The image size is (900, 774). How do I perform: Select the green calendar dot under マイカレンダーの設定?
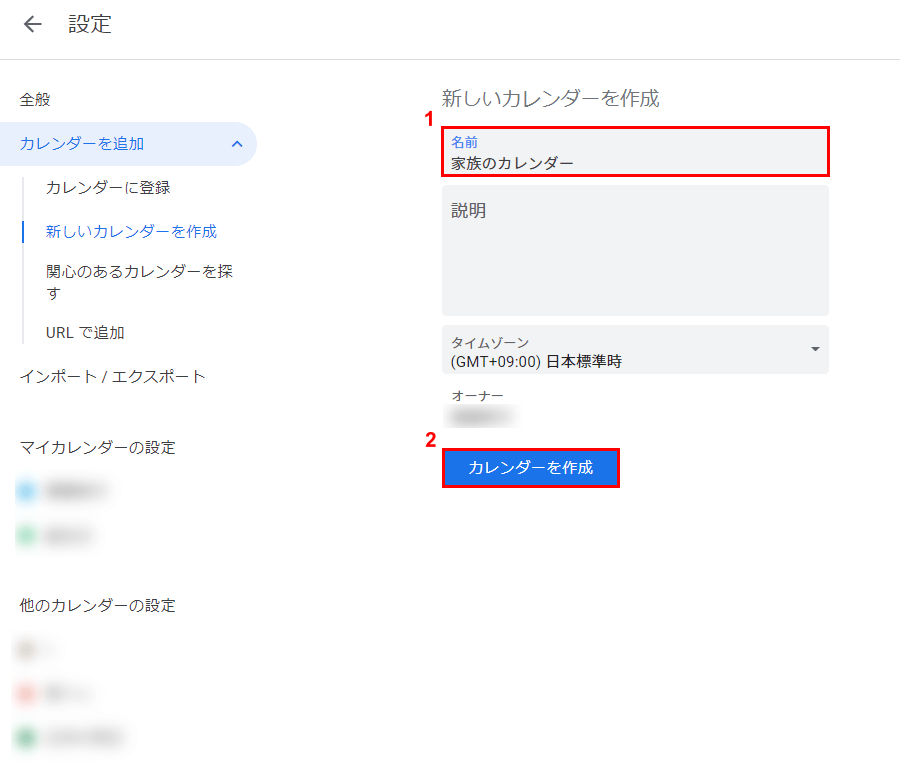pos(28,535)
